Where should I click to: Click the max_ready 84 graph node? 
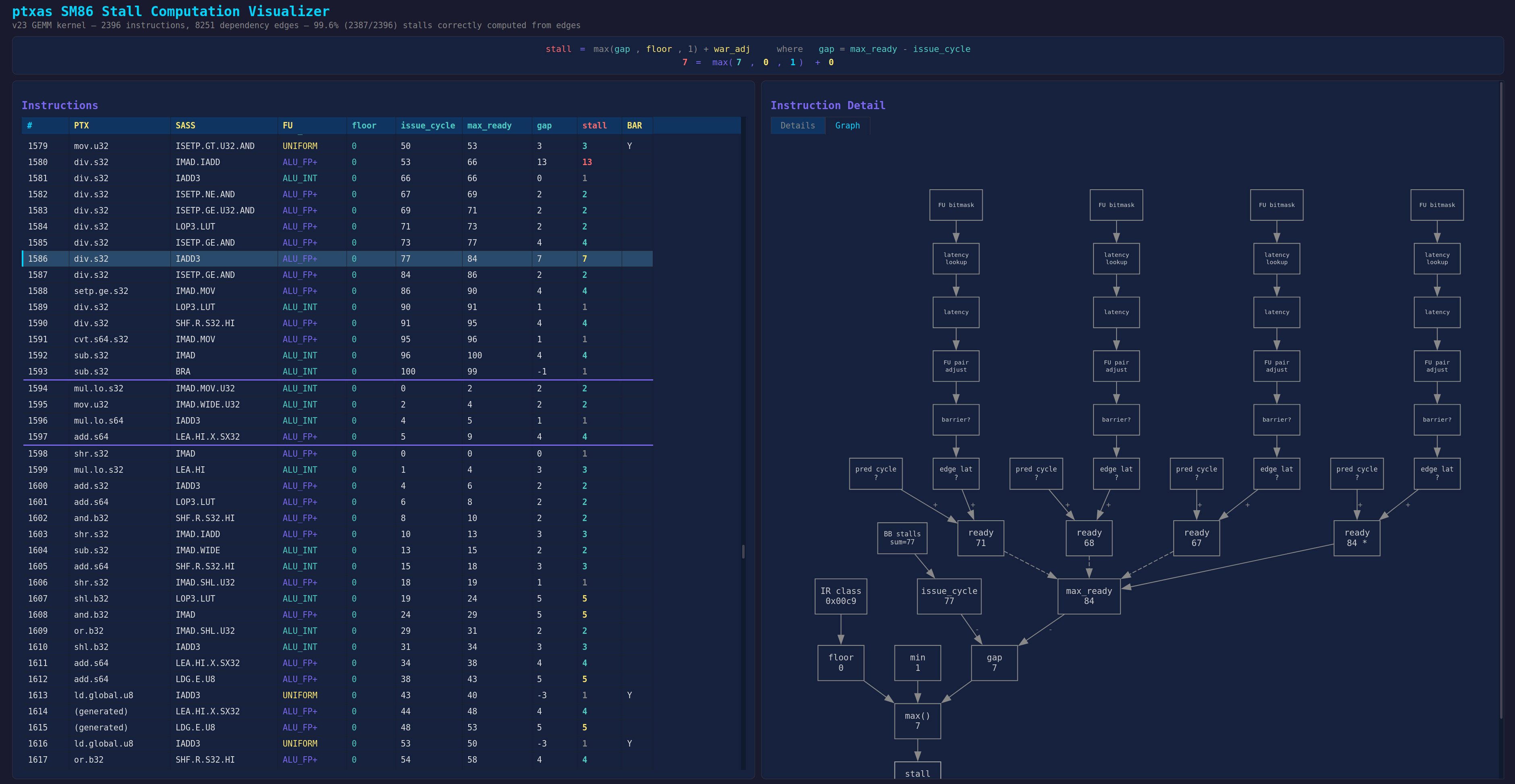pos(1089,596)
